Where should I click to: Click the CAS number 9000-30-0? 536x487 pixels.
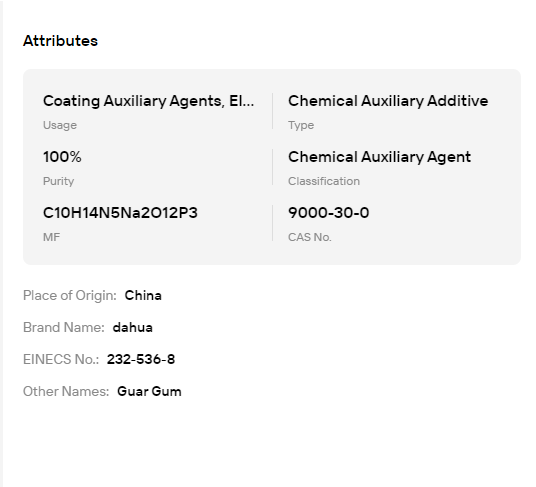click(x=329, y=213)
